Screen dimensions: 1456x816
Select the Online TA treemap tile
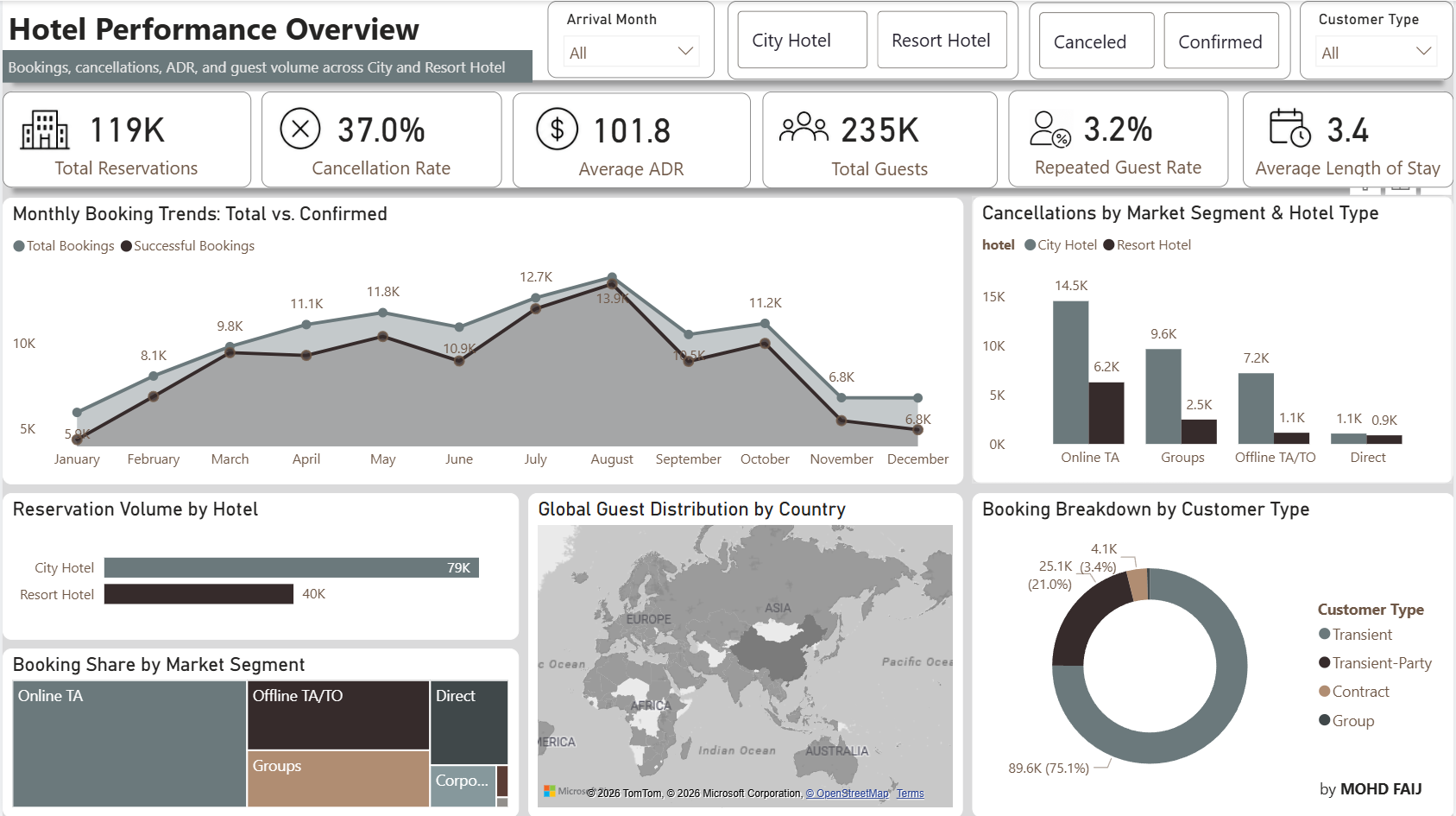129,743
